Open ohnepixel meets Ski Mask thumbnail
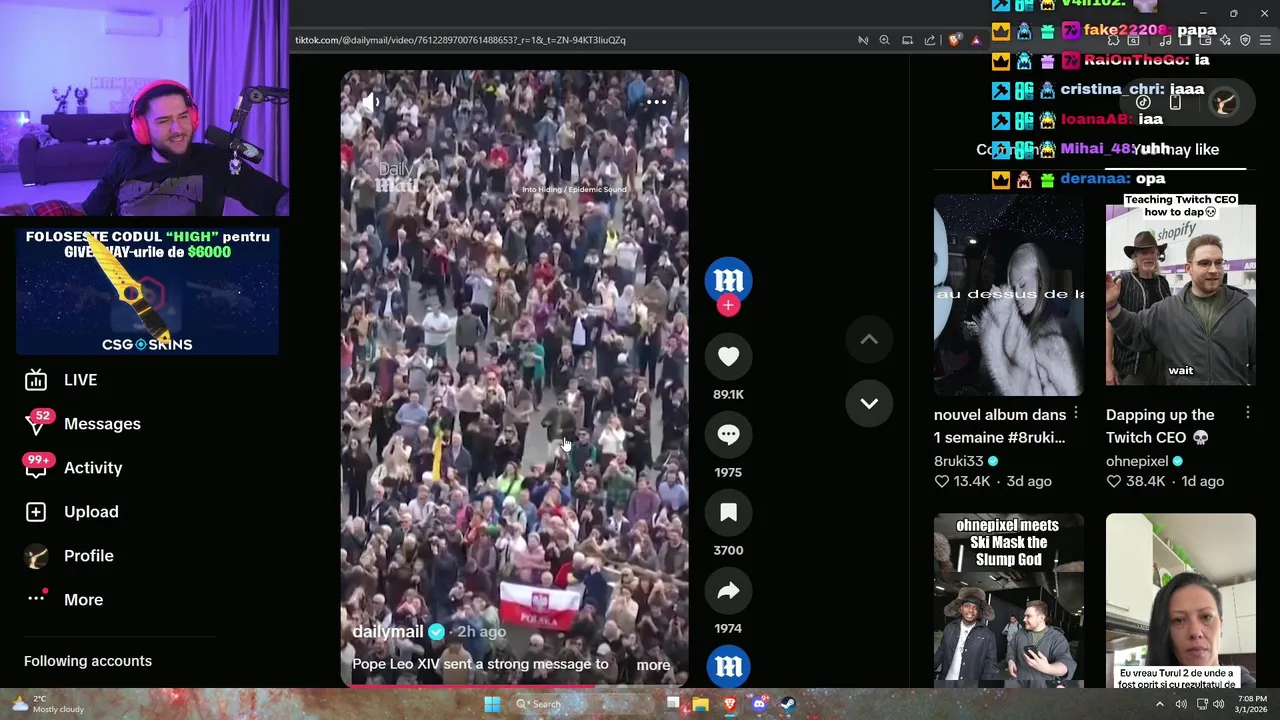 pos(1008,600)
